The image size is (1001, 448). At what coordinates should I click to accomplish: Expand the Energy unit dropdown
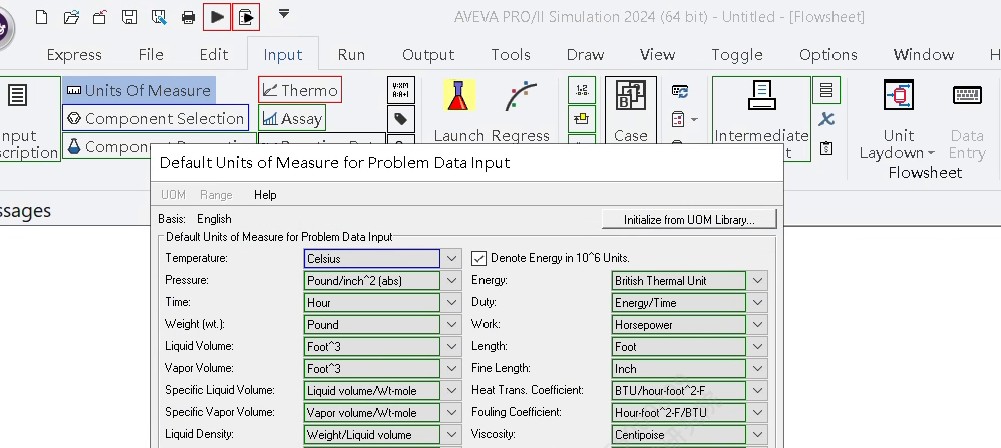point(758,280)
